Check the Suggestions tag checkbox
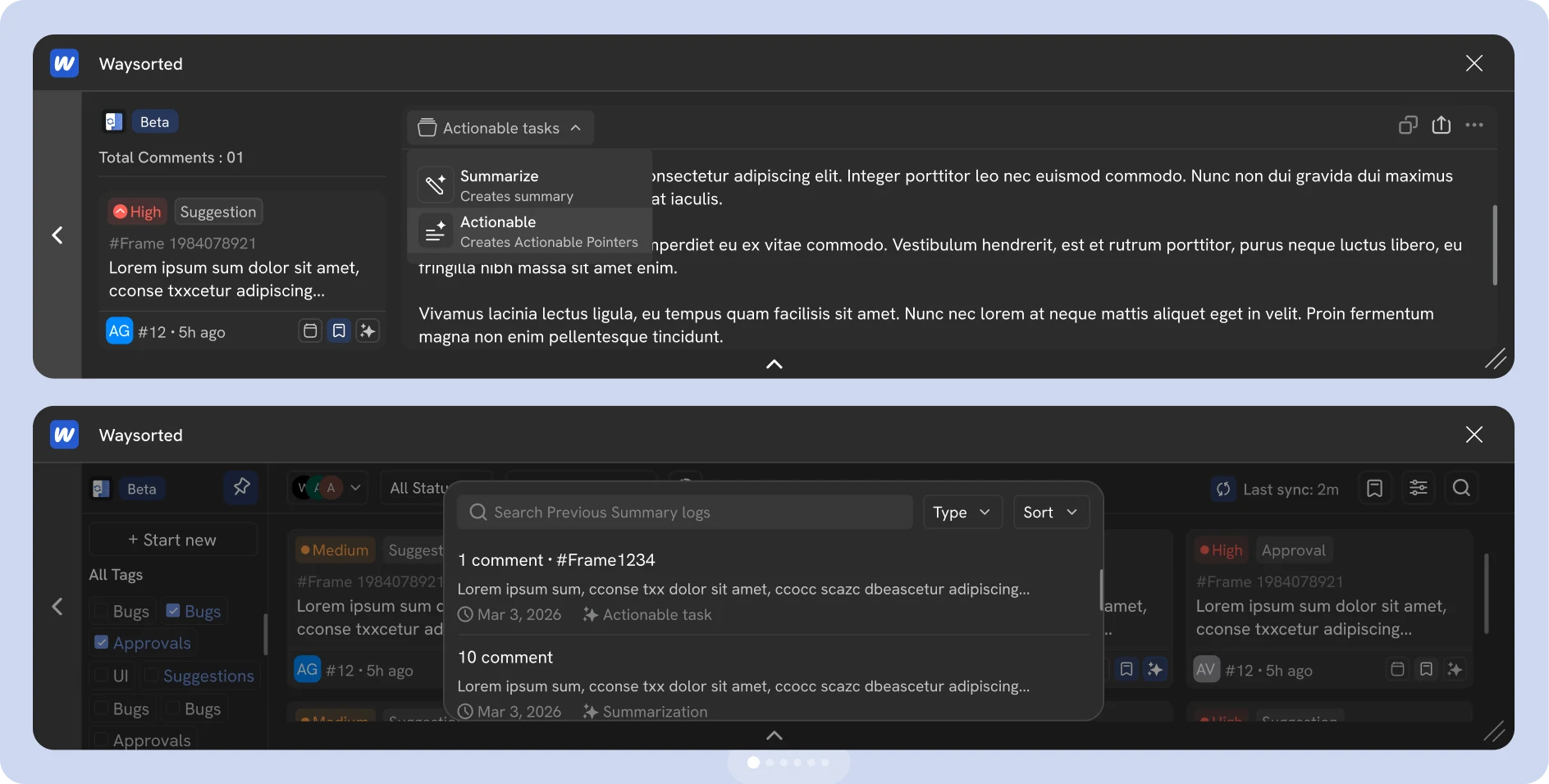 click(151, 676)
